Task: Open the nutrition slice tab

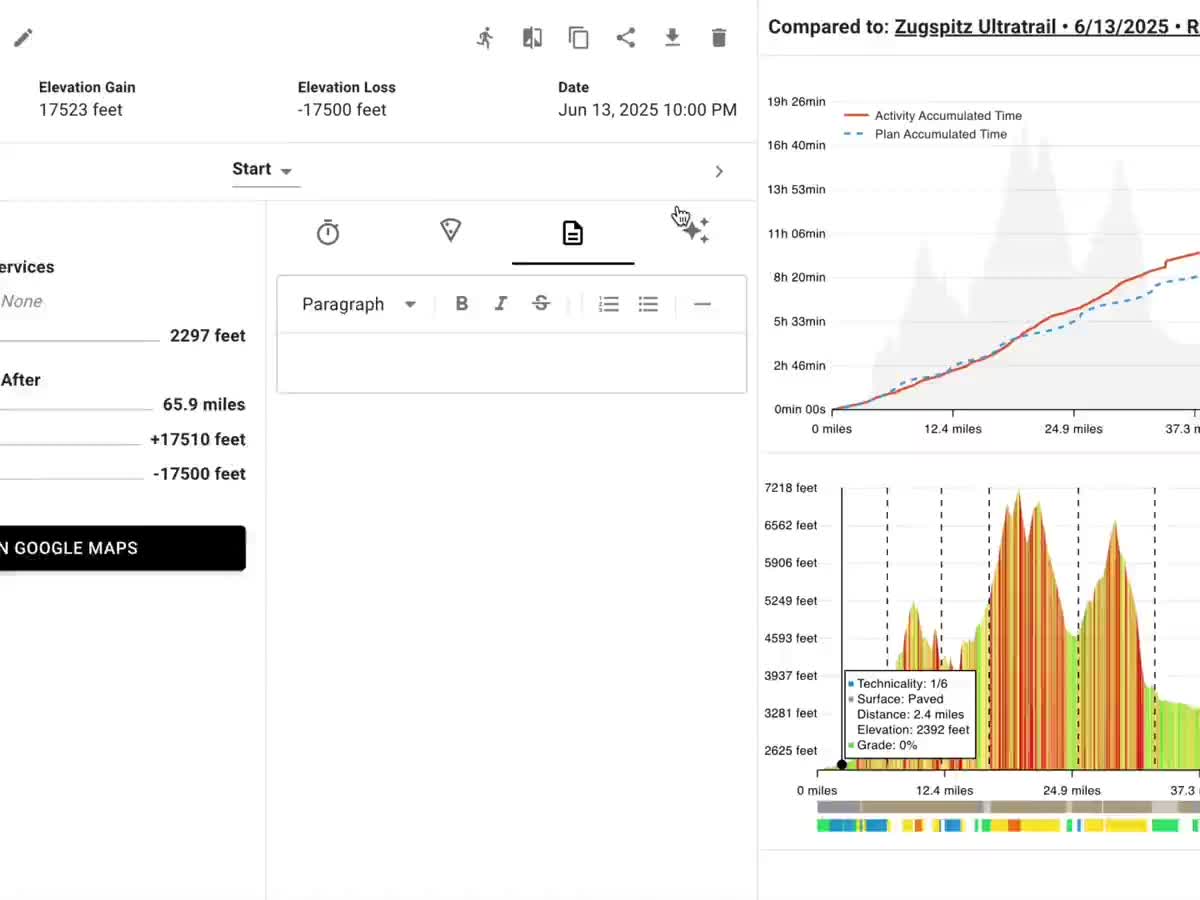Action: 450,230
